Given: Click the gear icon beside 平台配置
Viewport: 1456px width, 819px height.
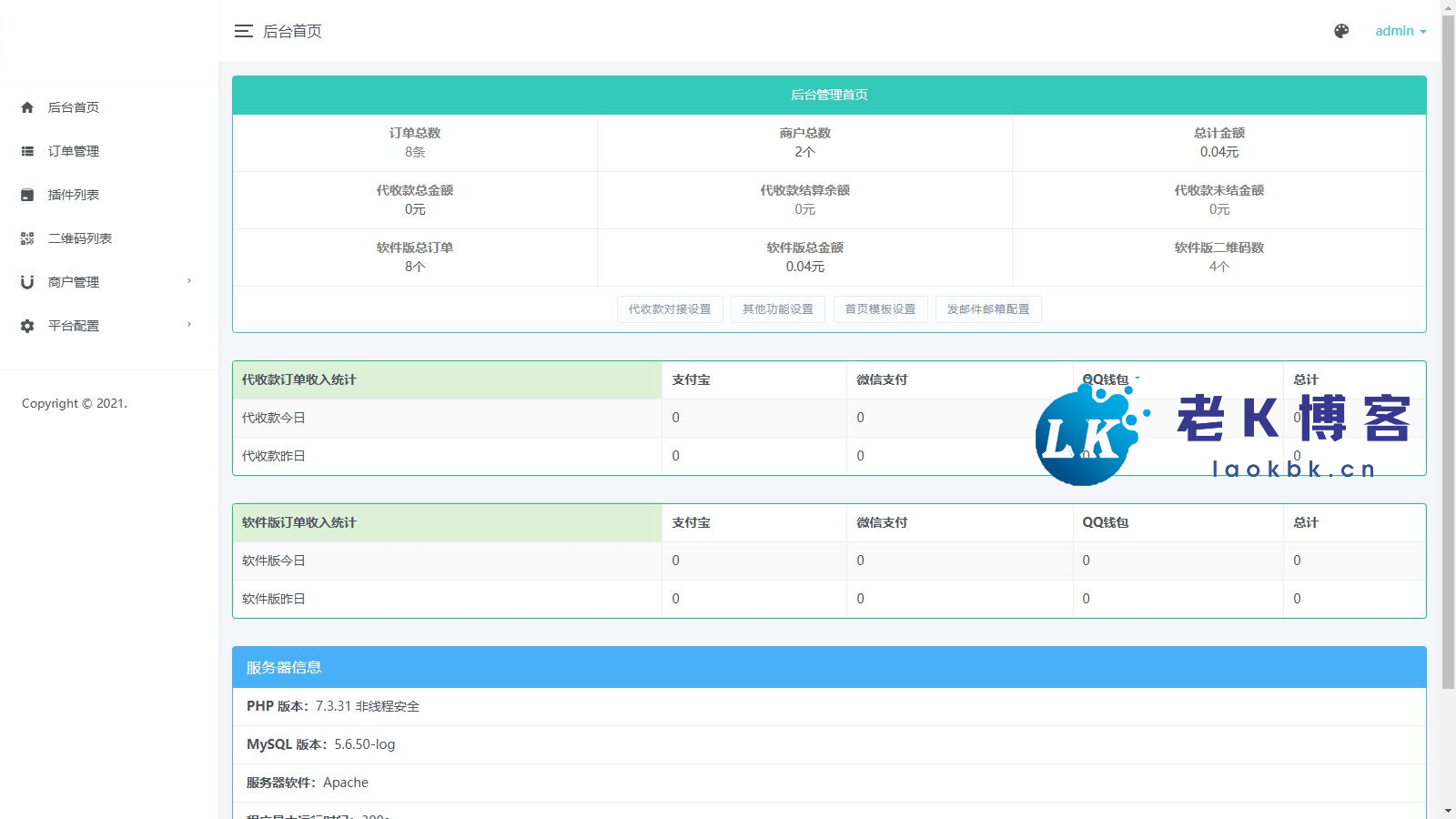Looking at the screenshot, I should point(27,326).
